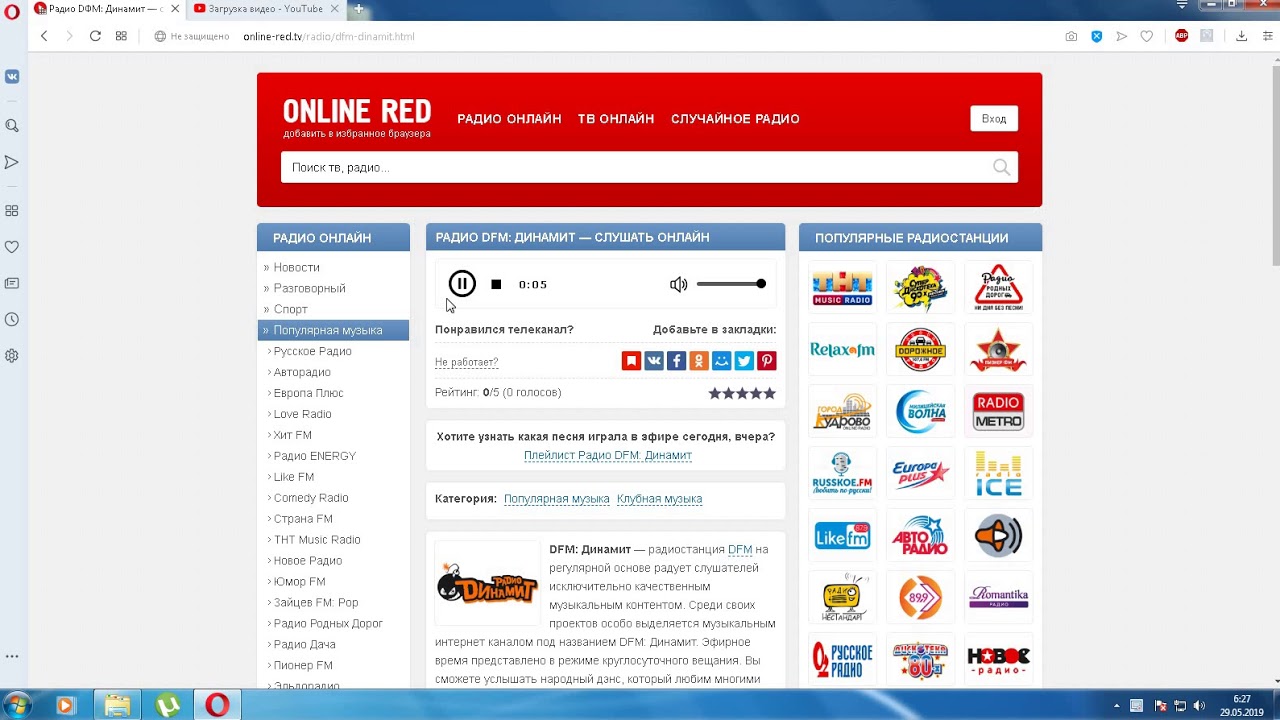Open bookmarks heart in Opera sidebar
Viewport: 1280px width, 720px height.
tap(12, 247)
